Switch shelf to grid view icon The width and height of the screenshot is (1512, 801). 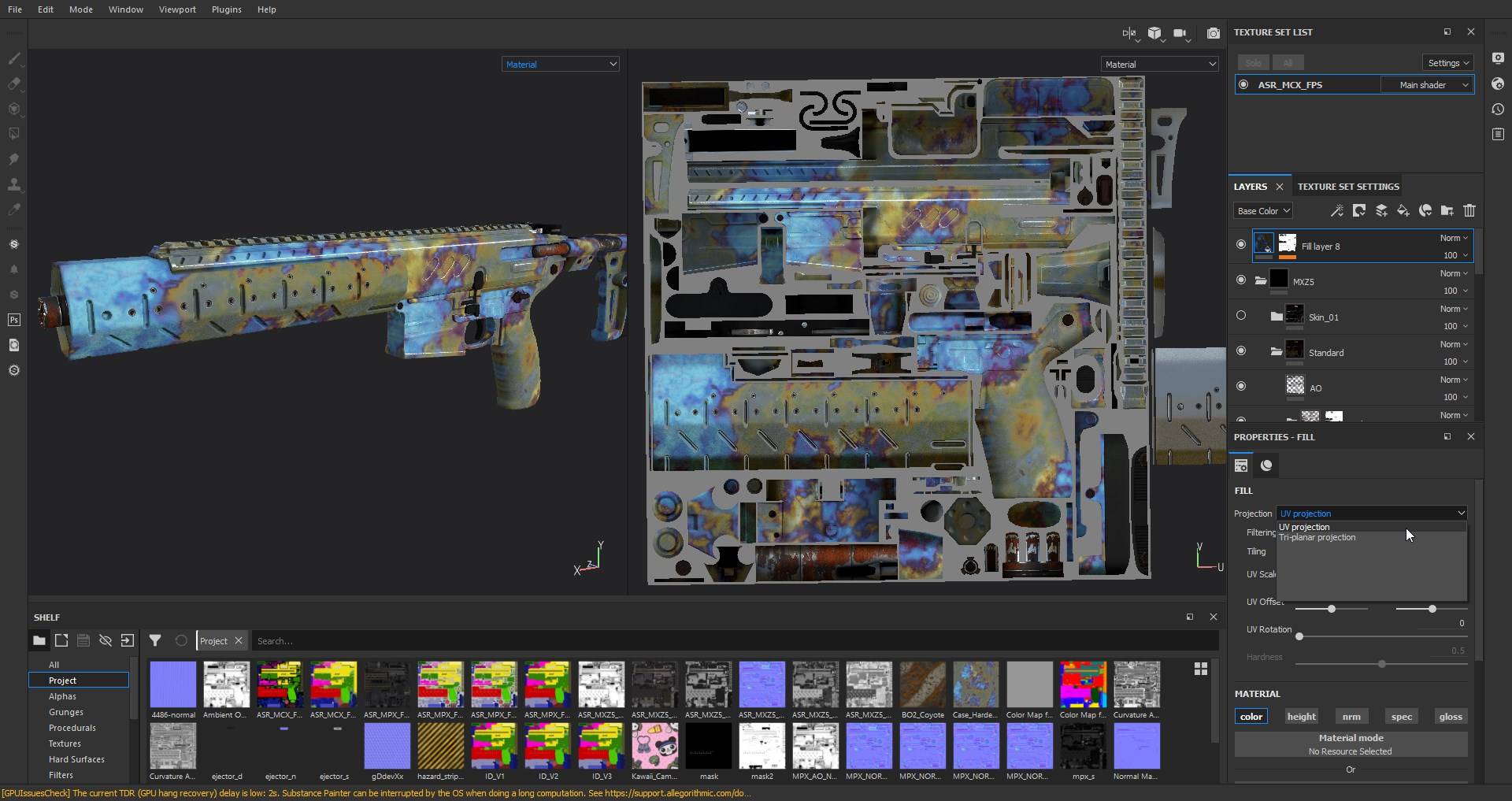click(1200, 669)
